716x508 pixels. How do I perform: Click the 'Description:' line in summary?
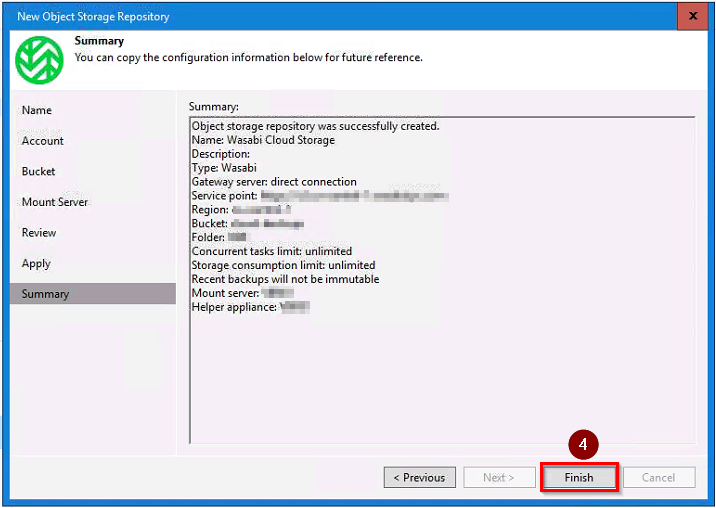click(221, 154)
